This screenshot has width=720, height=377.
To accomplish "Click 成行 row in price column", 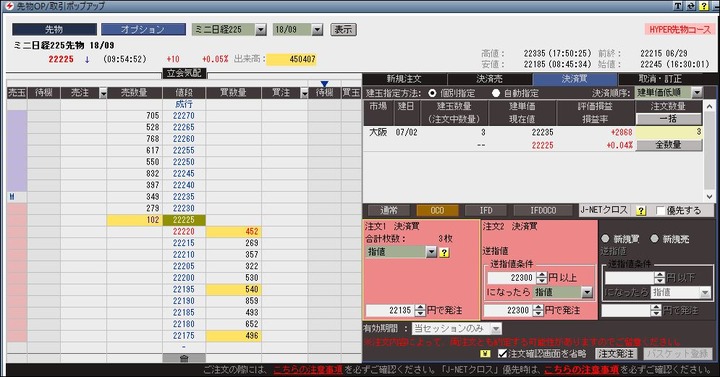I will point(184,105).
